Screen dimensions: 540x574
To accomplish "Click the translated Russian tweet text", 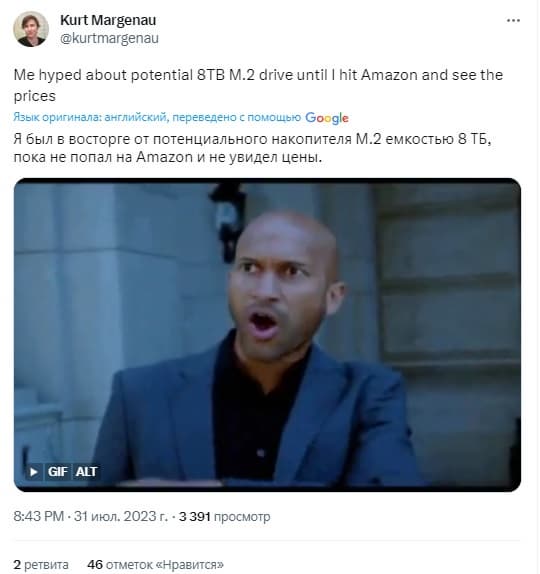I will pyautogui.click(x=253, y=148).
